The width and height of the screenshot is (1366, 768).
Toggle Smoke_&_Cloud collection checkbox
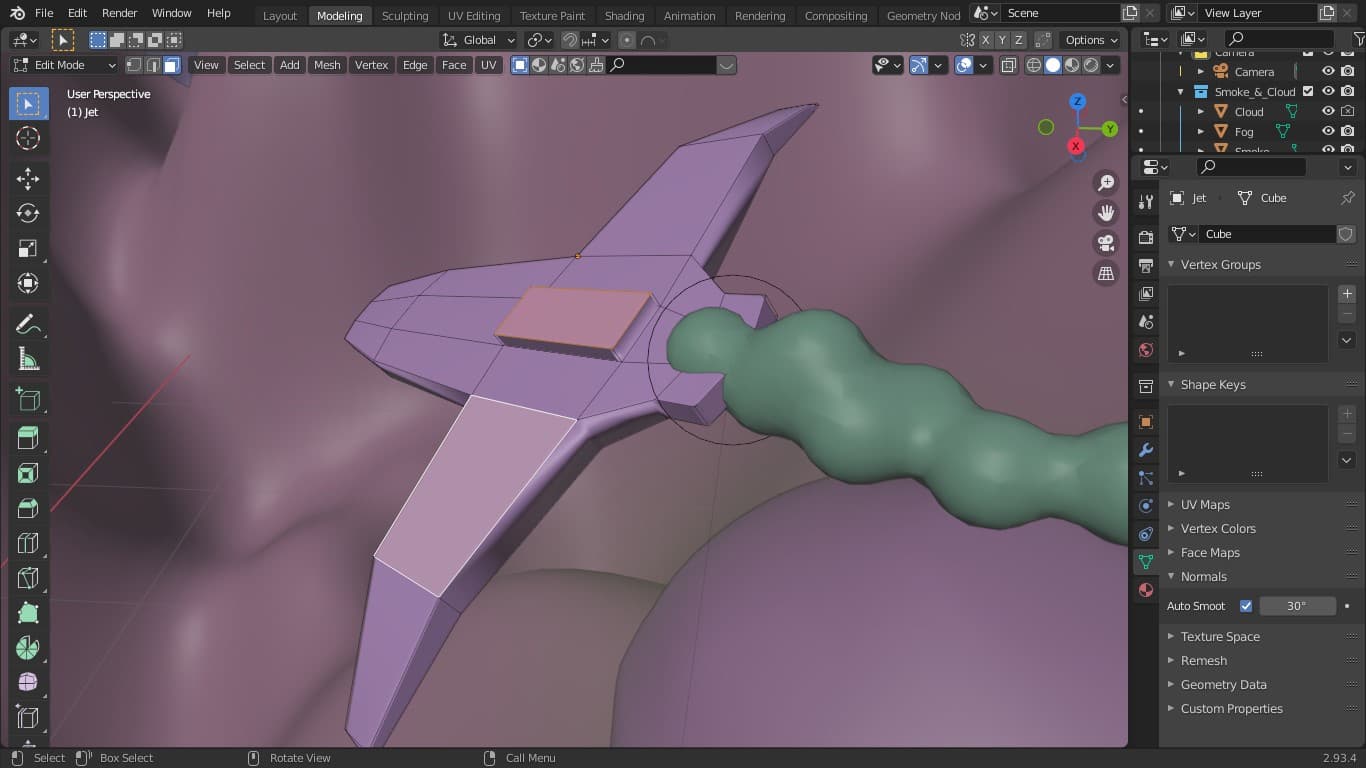tap(1308, 92)
